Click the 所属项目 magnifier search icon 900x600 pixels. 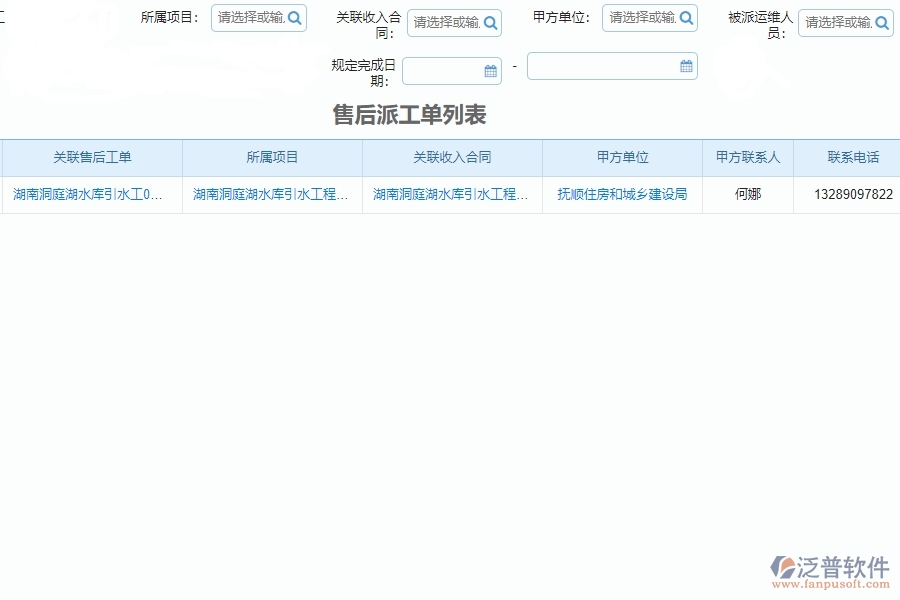295,17
